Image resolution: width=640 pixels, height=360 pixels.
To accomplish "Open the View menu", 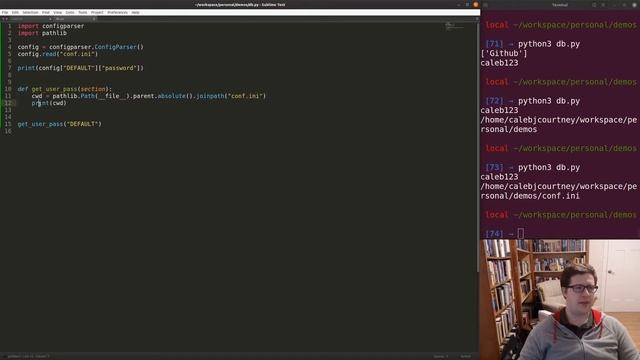I will 58,12.
